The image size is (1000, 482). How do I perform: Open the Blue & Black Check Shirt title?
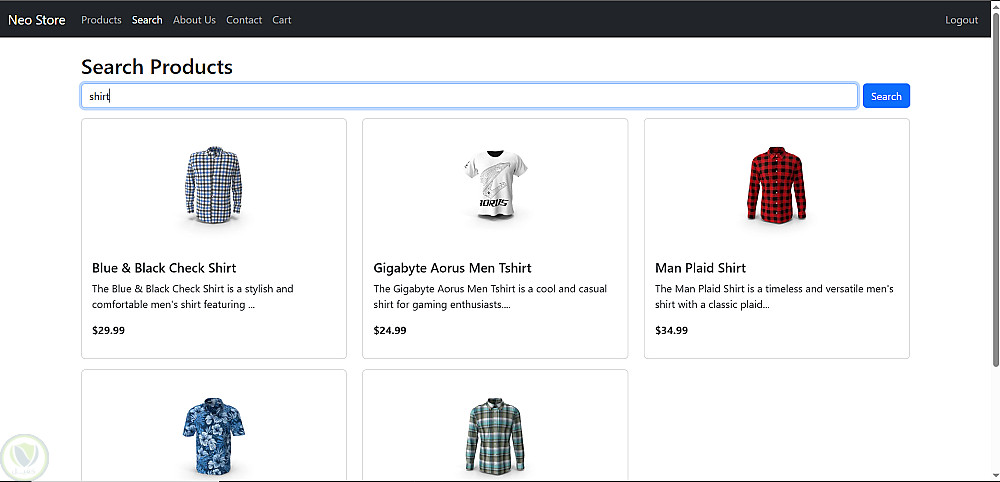coord(164,268)
